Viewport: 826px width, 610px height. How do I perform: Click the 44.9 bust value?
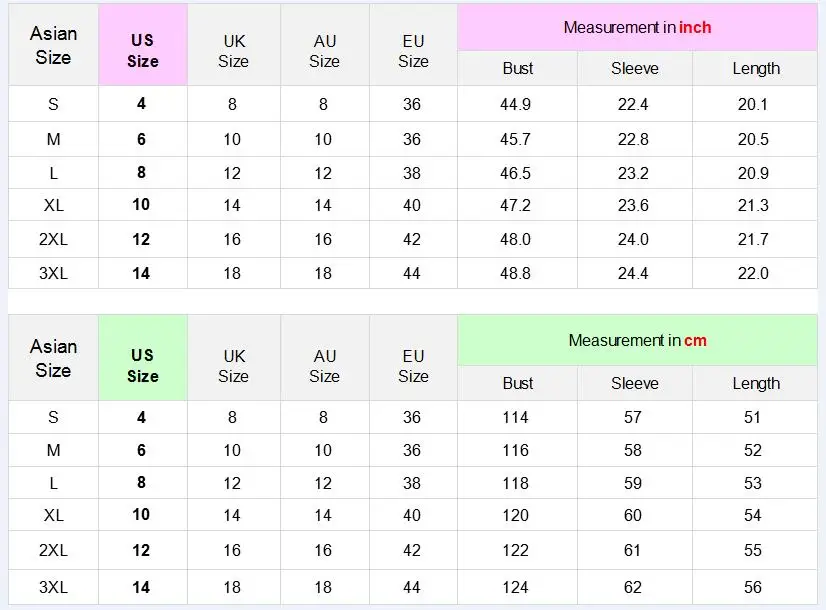[516, 104]
